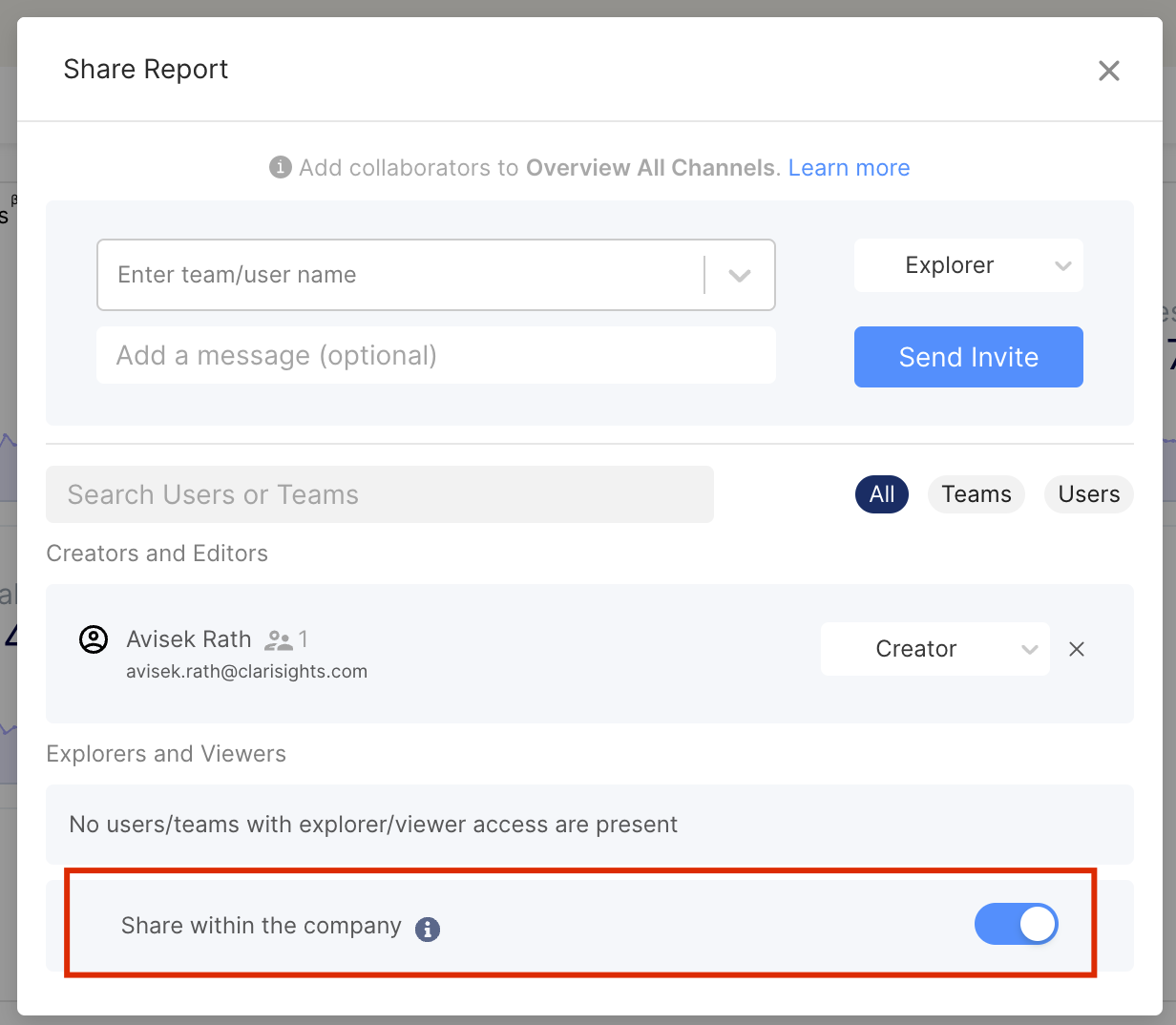Click the Search Users or Teams box
This screenshot has height=1025, width=1176.
380,494
